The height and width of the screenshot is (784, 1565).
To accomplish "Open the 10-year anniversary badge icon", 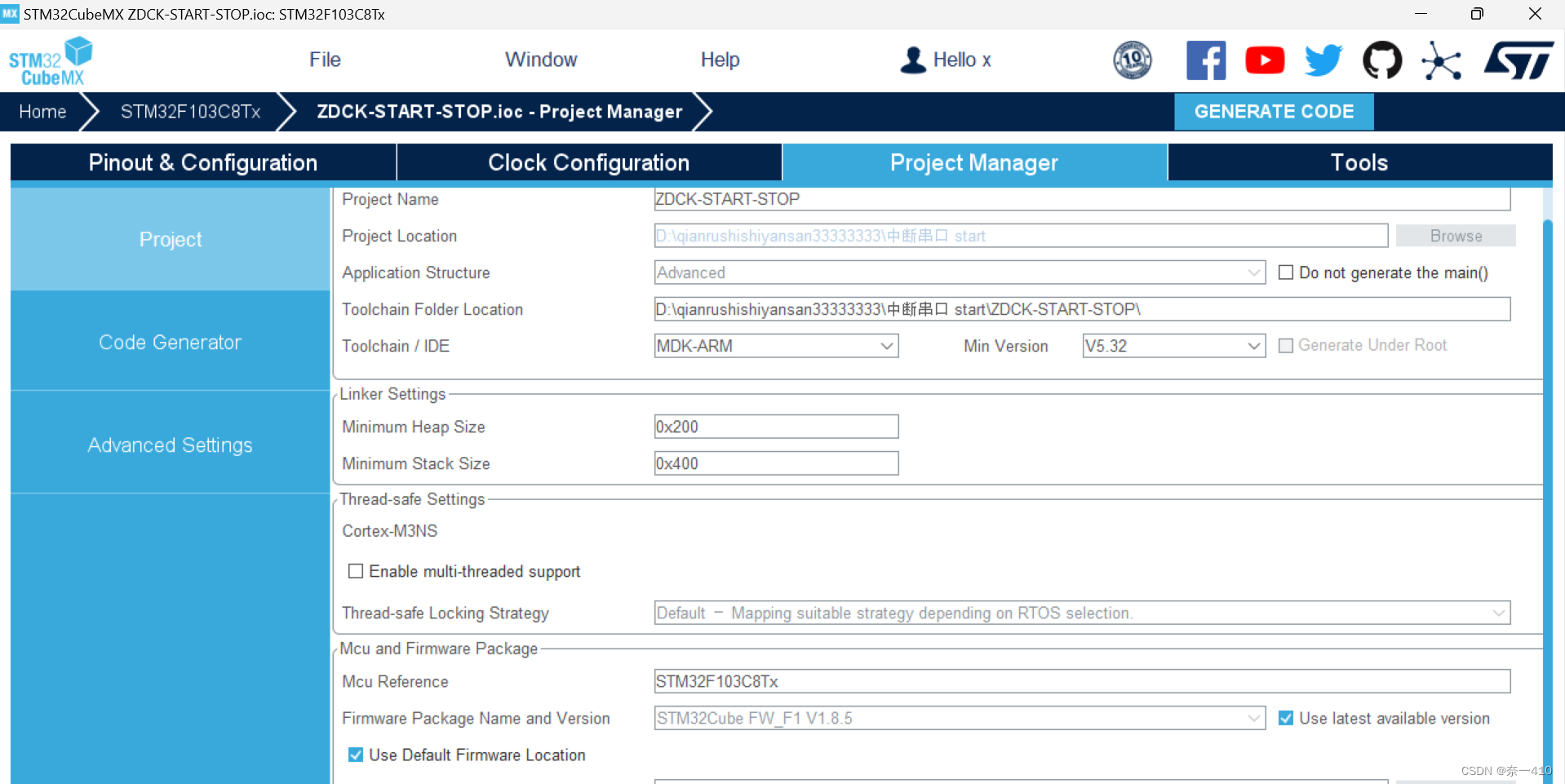I will (x=1133, y=60).
